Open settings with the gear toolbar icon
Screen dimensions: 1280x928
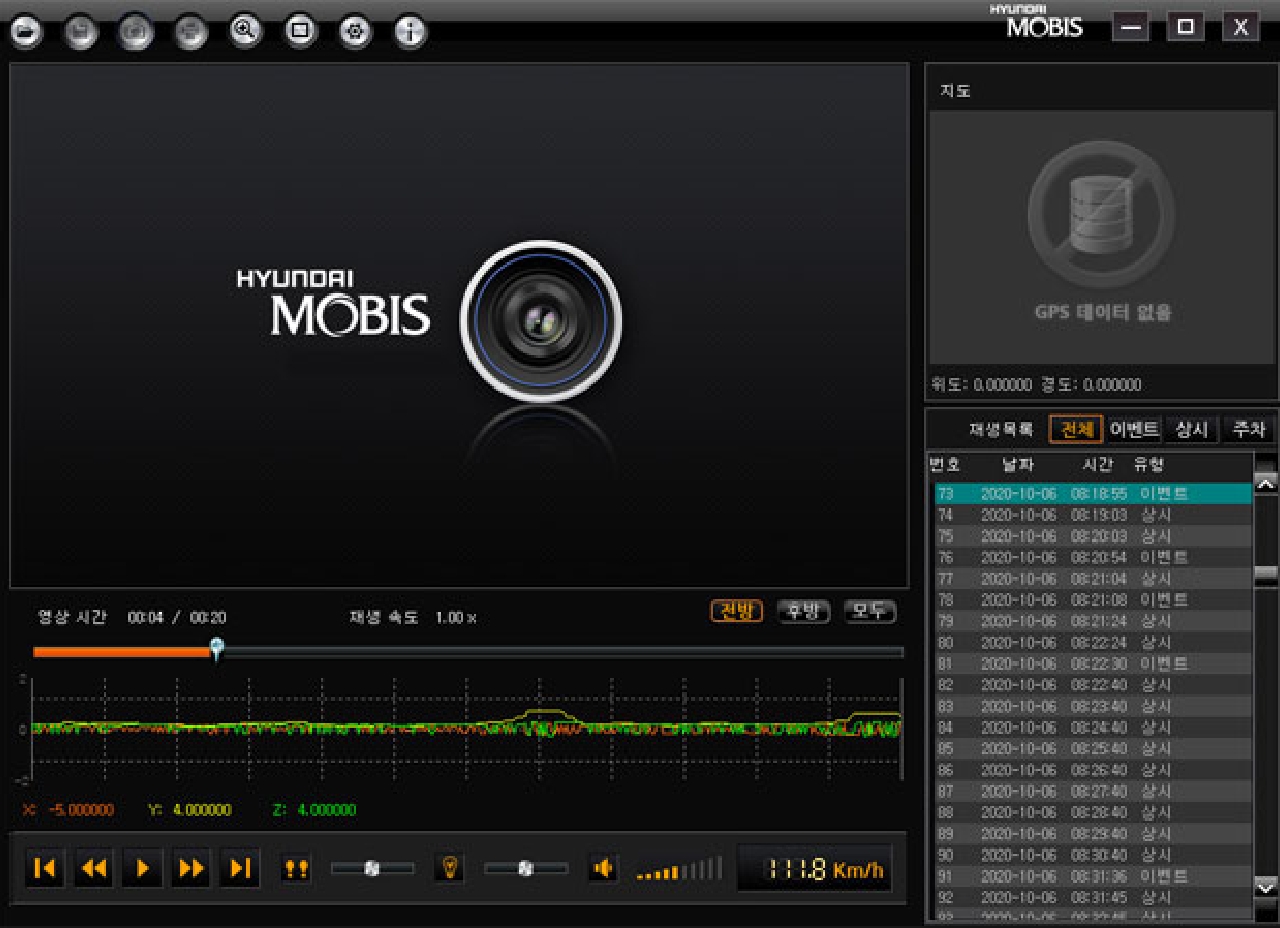355,32
